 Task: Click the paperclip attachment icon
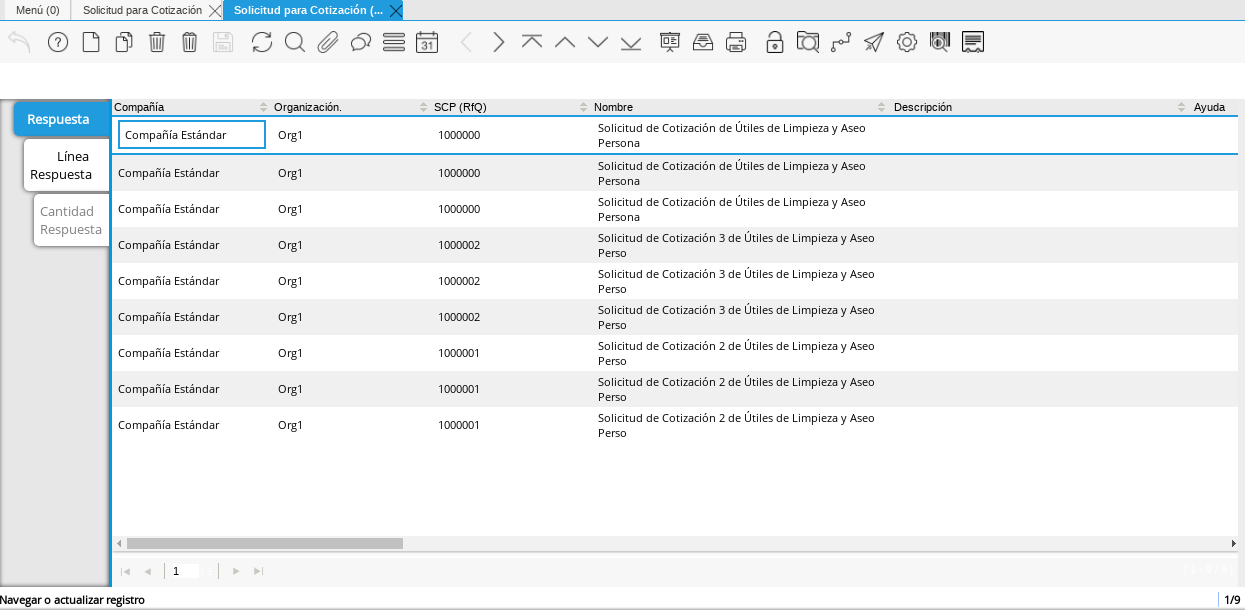click(328, 42)
